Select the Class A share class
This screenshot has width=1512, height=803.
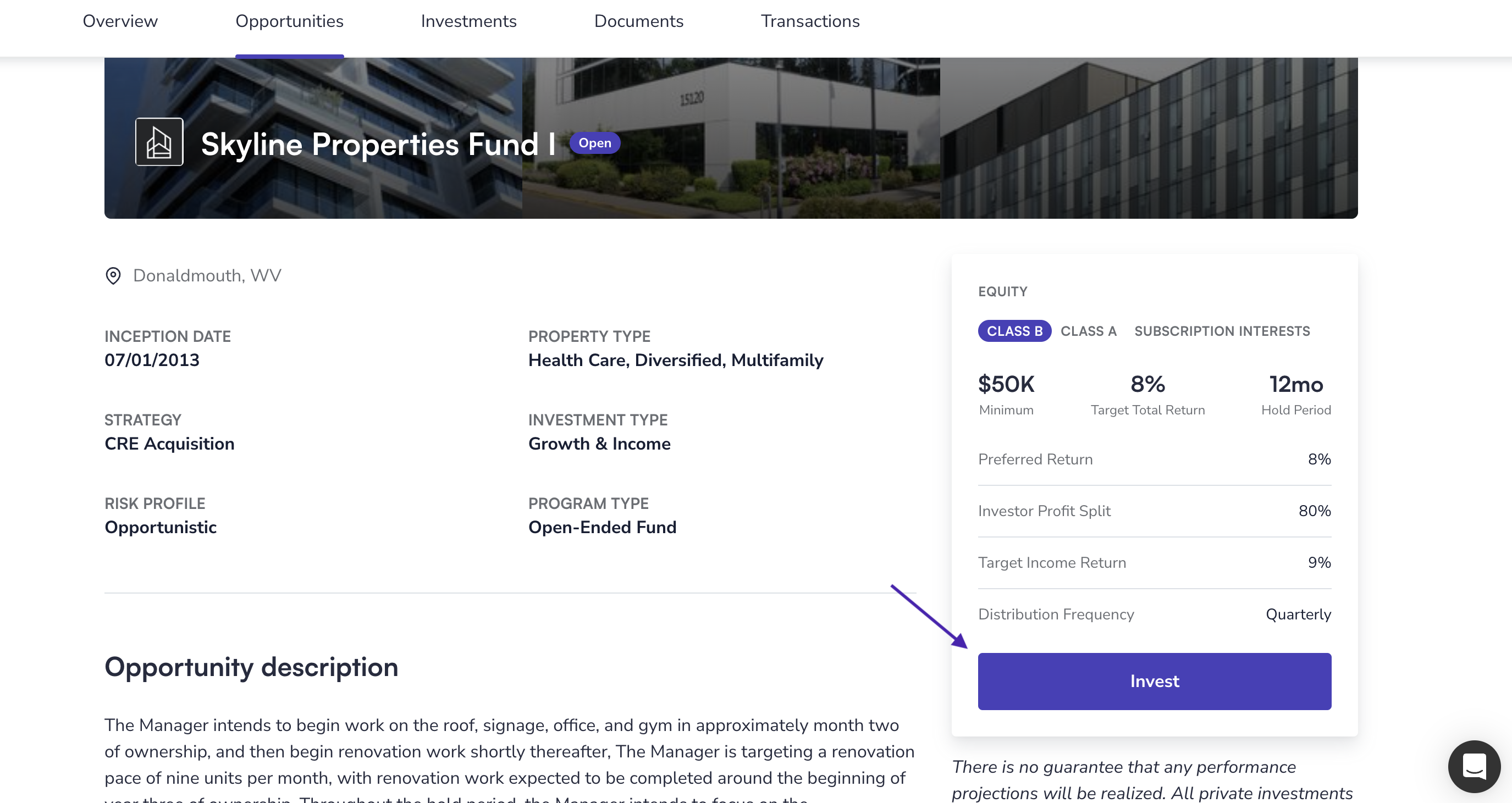click(x=1088, y=331)
